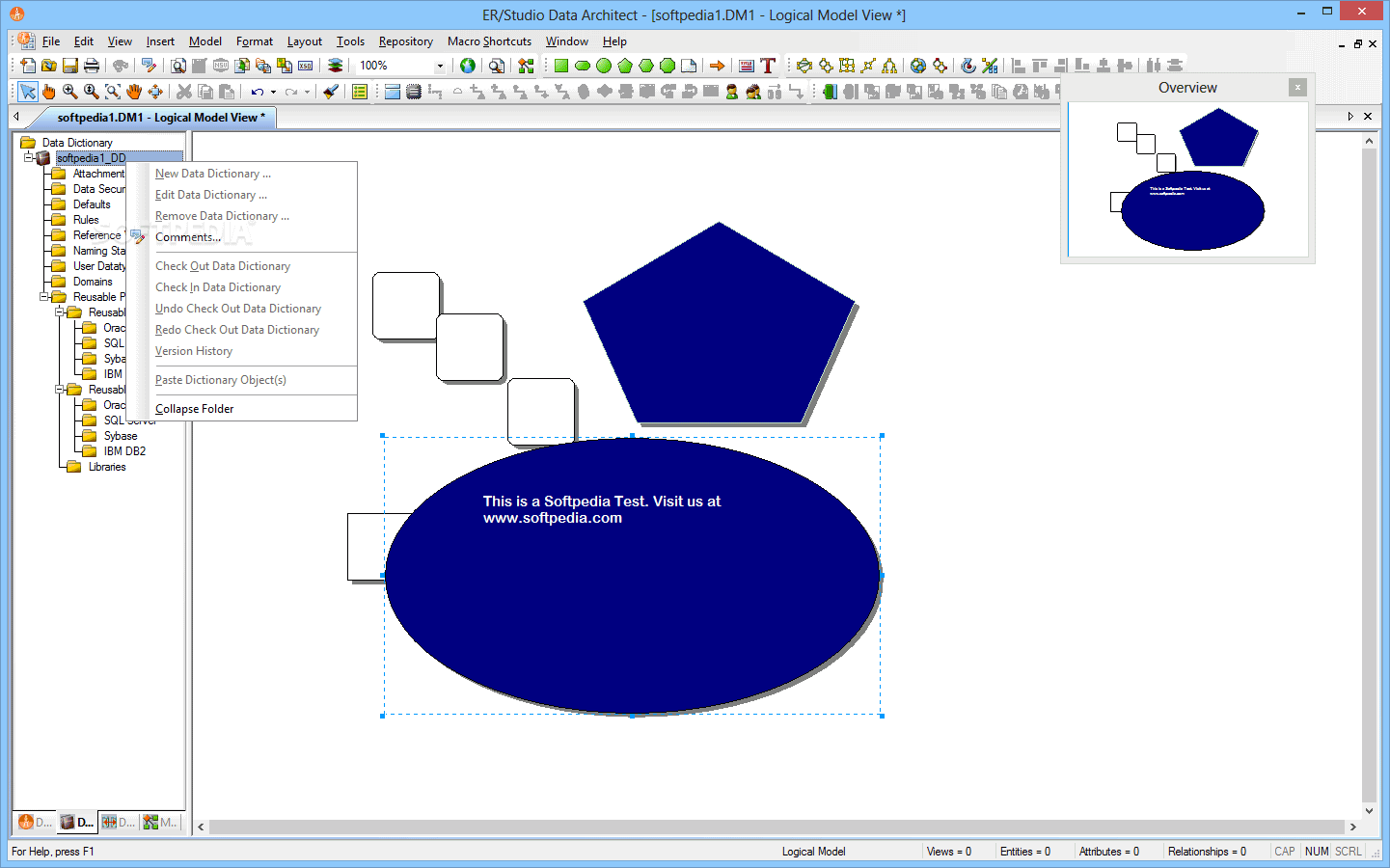Image resolution: width=1390 pixels, height=868 pixels.
Task: Click the Zoom Out magnifier icon
Action: (x=92, y=92)
